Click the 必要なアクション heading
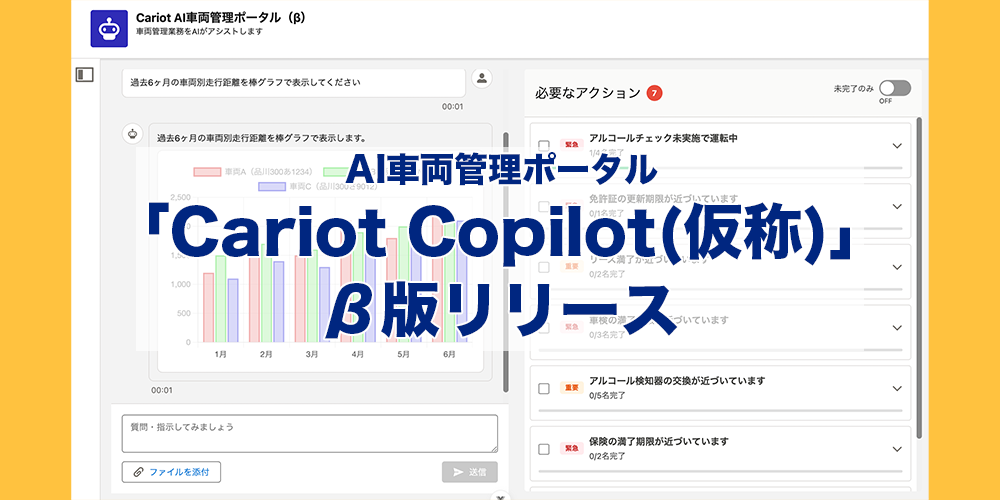 pyautogui.click(x=587, y=93)
